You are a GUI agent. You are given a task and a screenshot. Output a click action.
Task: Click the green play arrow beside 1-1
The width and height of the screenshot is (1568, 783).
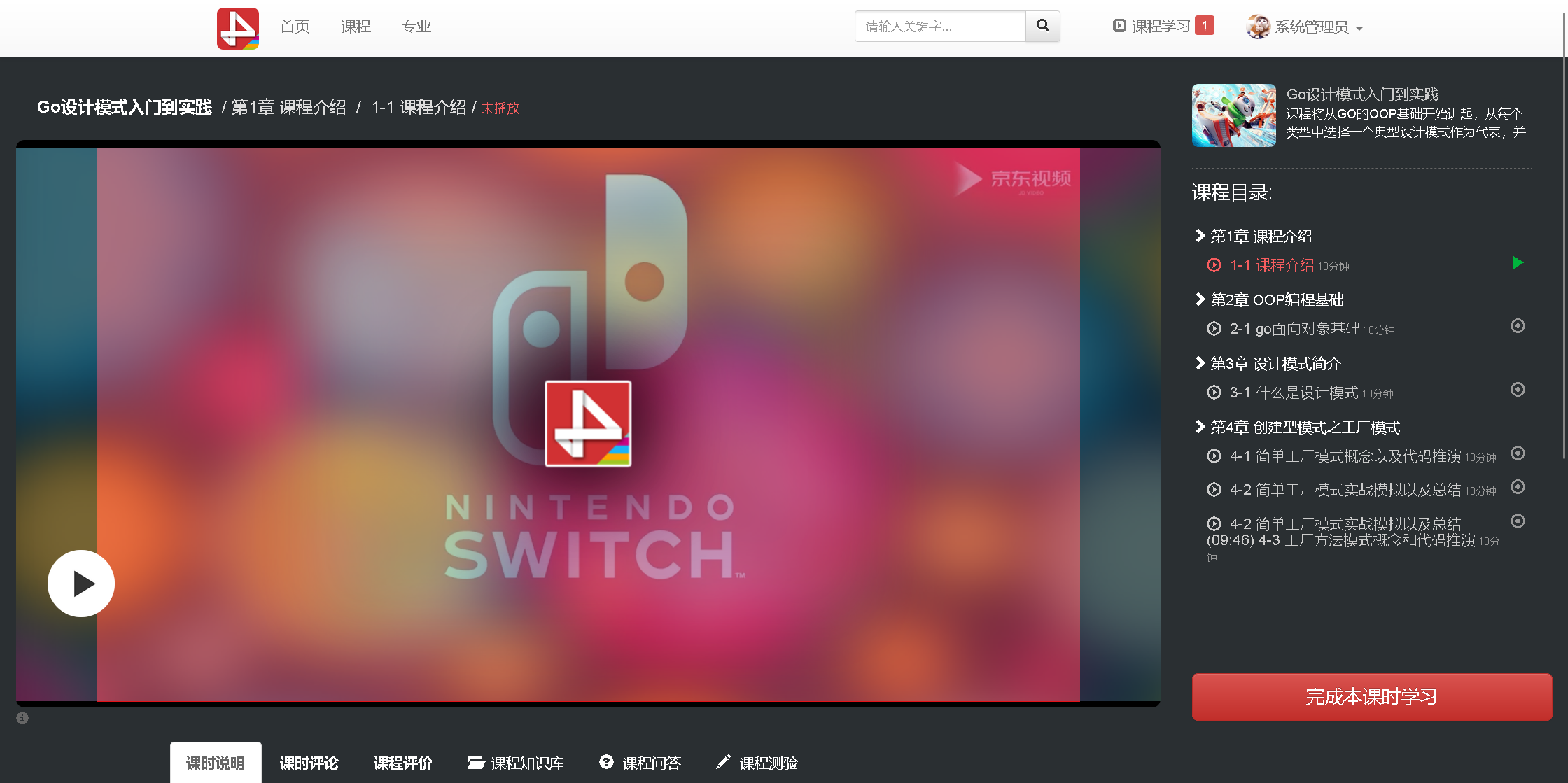[x=1518, y=263]
